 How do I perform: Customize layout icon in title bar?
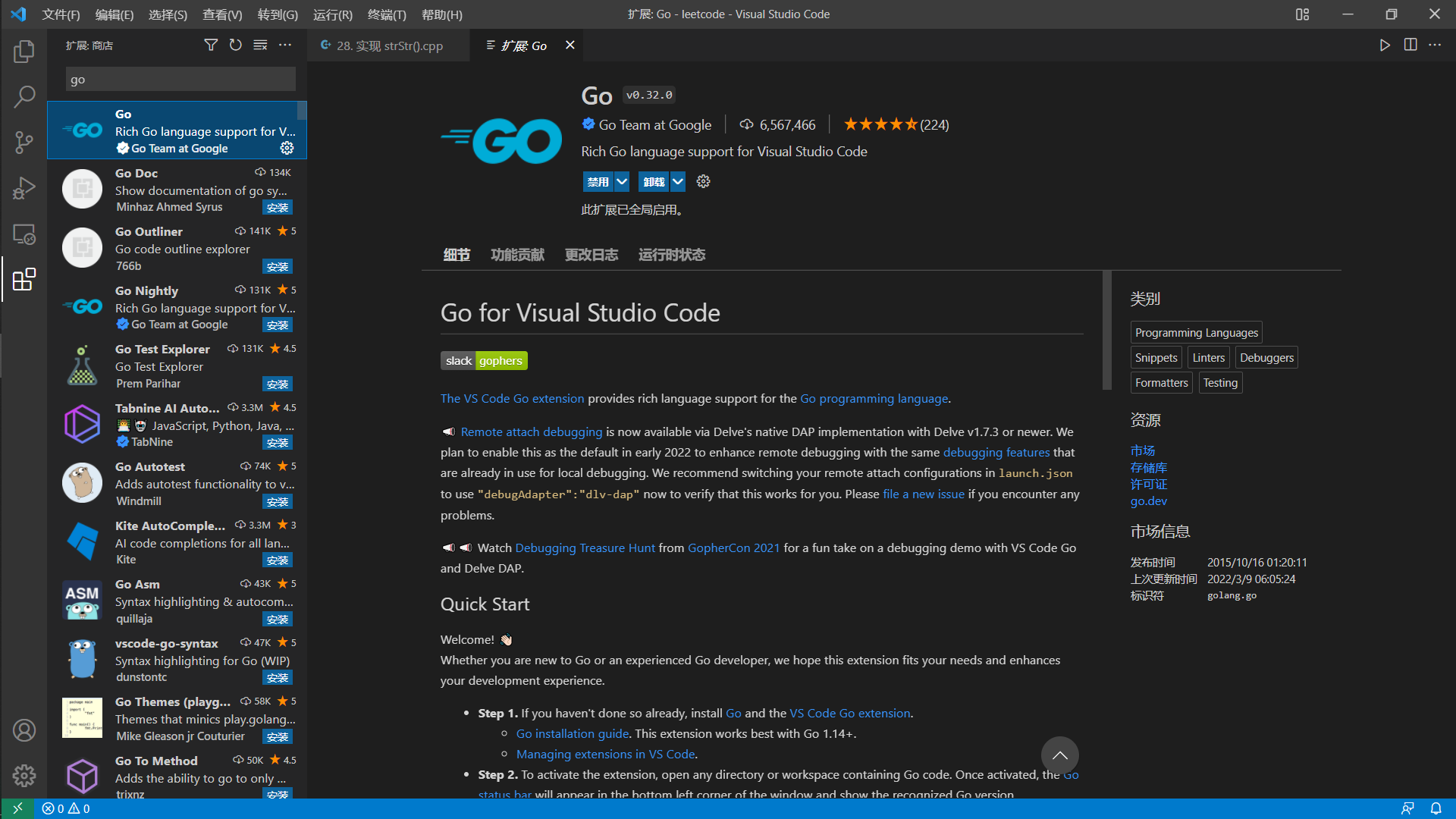(x=1303, y=14)
